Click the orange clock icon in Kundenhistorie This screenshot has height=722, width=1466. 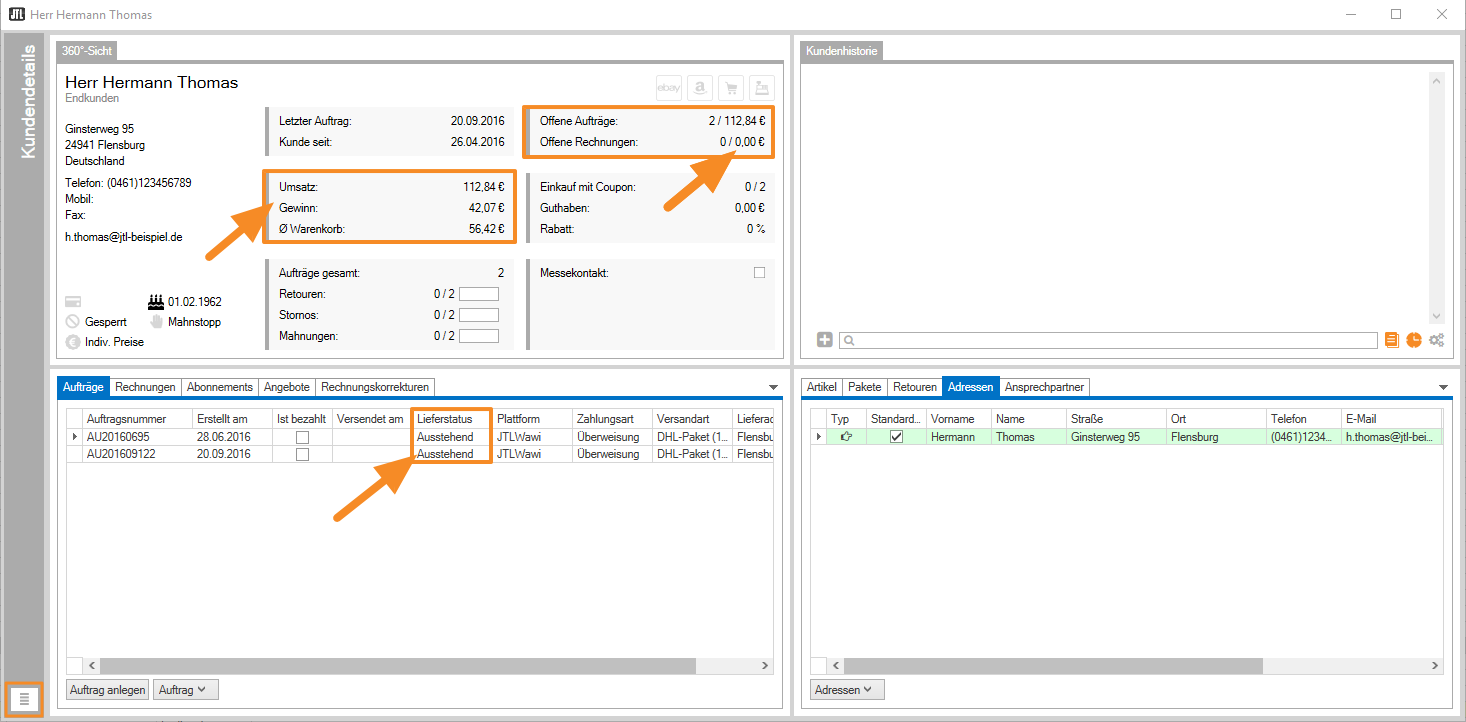[1413, 340]
